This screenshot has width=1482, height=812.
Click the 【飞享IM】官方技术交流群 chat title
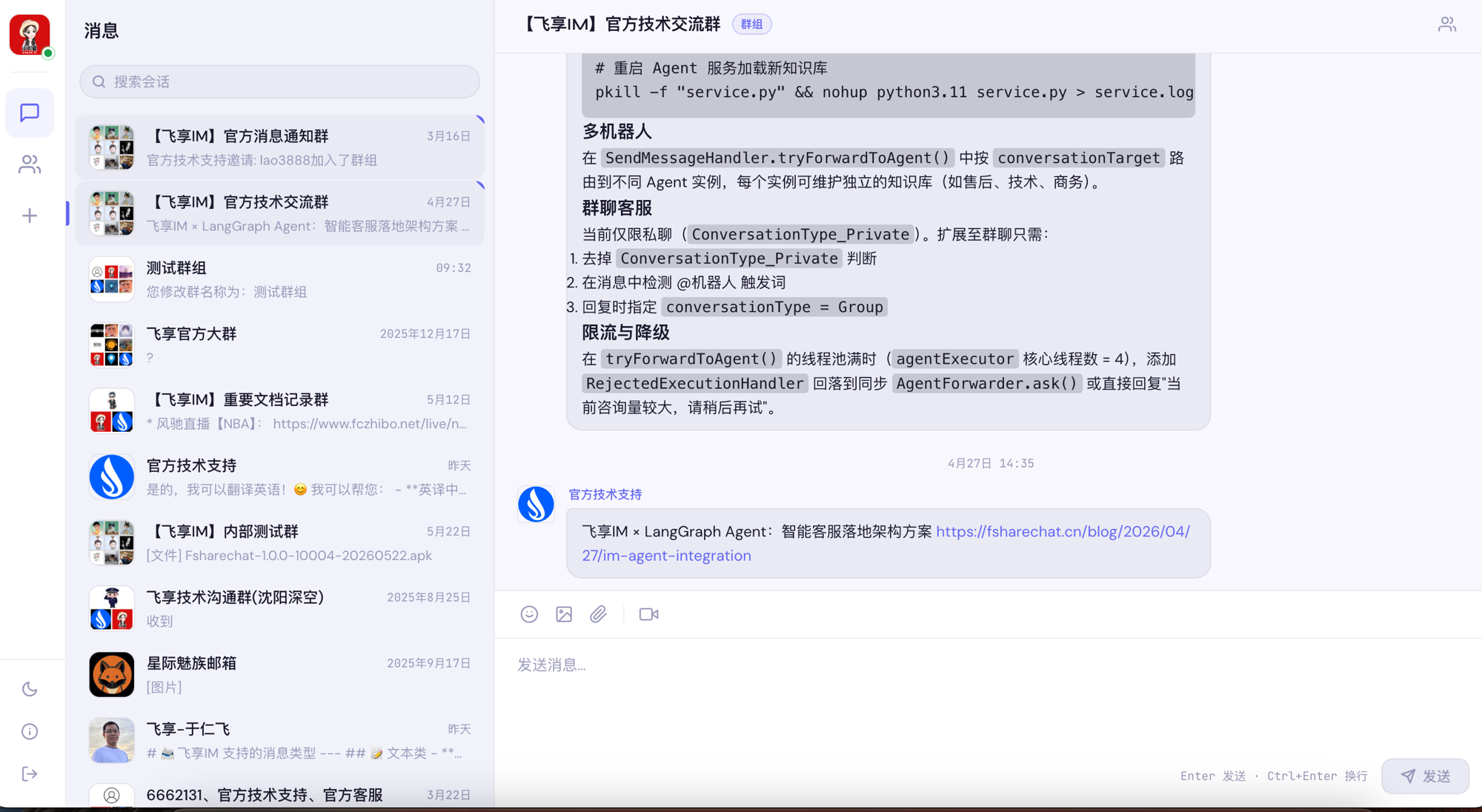(x=620, y=24)
